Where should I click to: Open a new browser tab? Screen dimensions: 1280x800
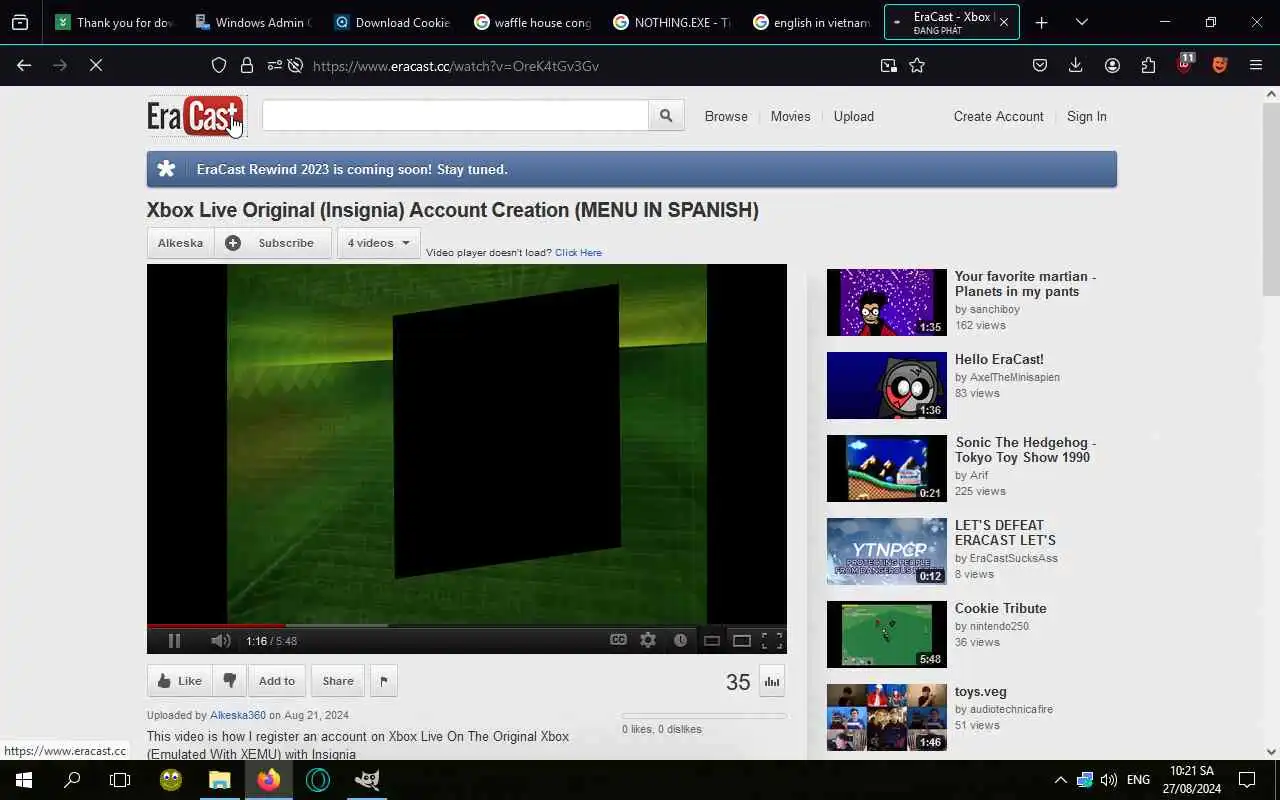(1041, 22)
